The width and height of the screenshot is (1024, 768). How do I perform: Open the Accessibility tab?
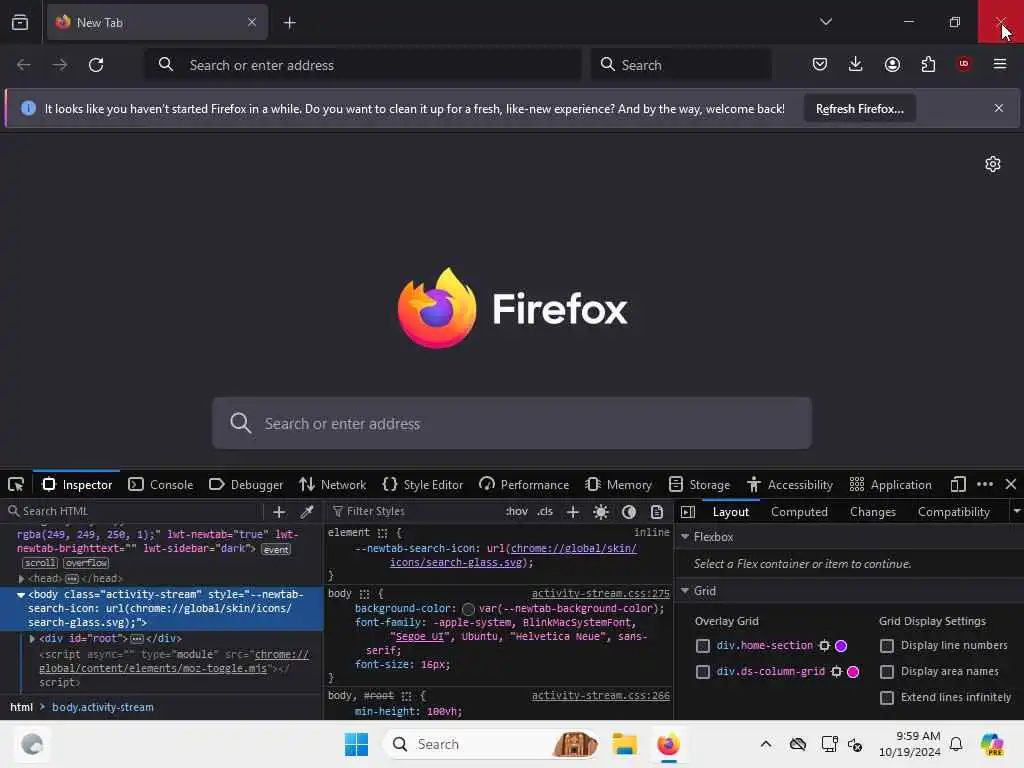(790, 485)
